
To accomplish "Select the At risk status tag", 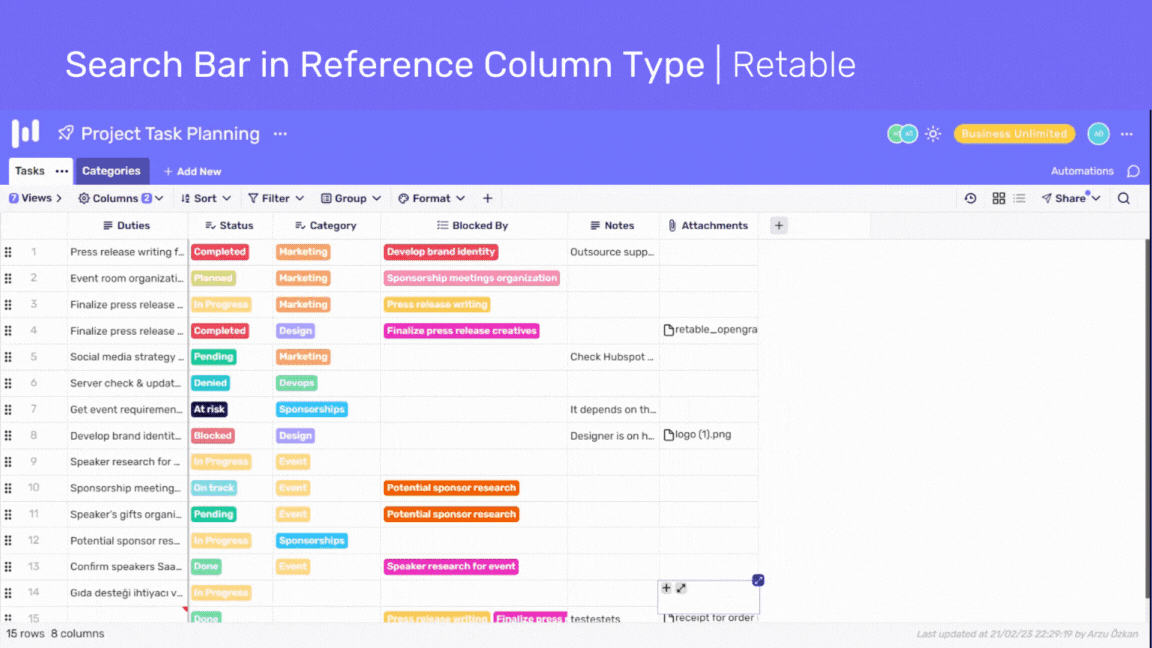I will 209,409.
